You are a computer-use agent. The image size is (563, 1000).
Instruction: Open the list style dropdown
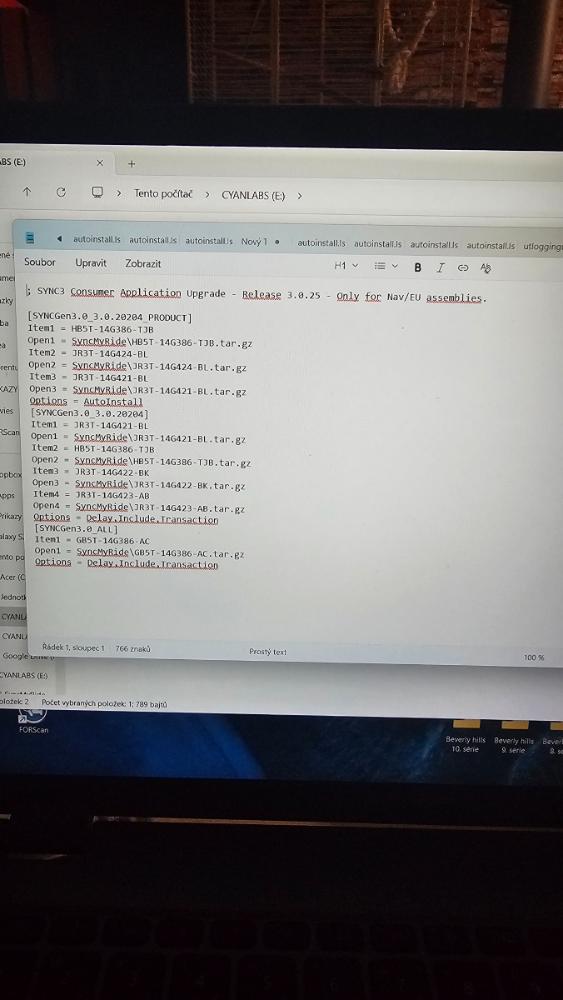[x=386, y=266]
